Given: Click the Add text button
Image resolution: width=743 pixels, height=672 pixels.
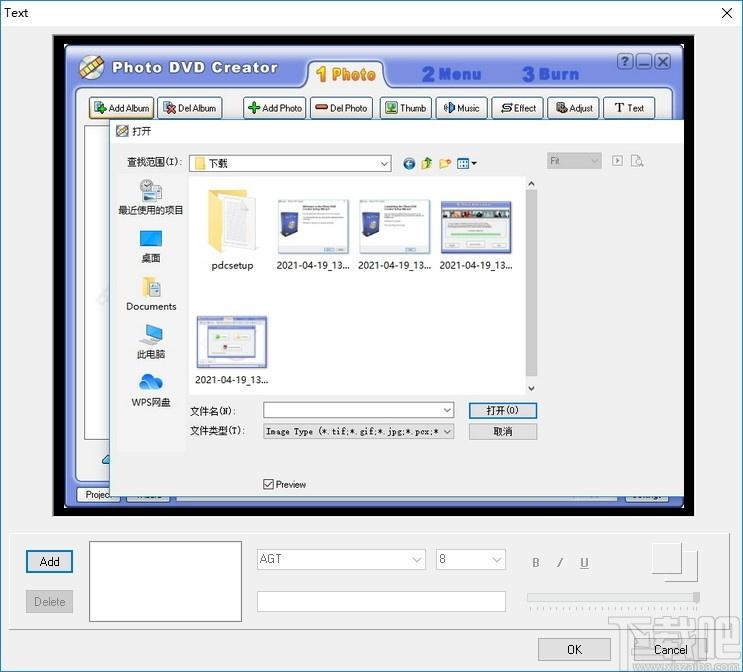Looking at the screenshot, I should (49, 562).
